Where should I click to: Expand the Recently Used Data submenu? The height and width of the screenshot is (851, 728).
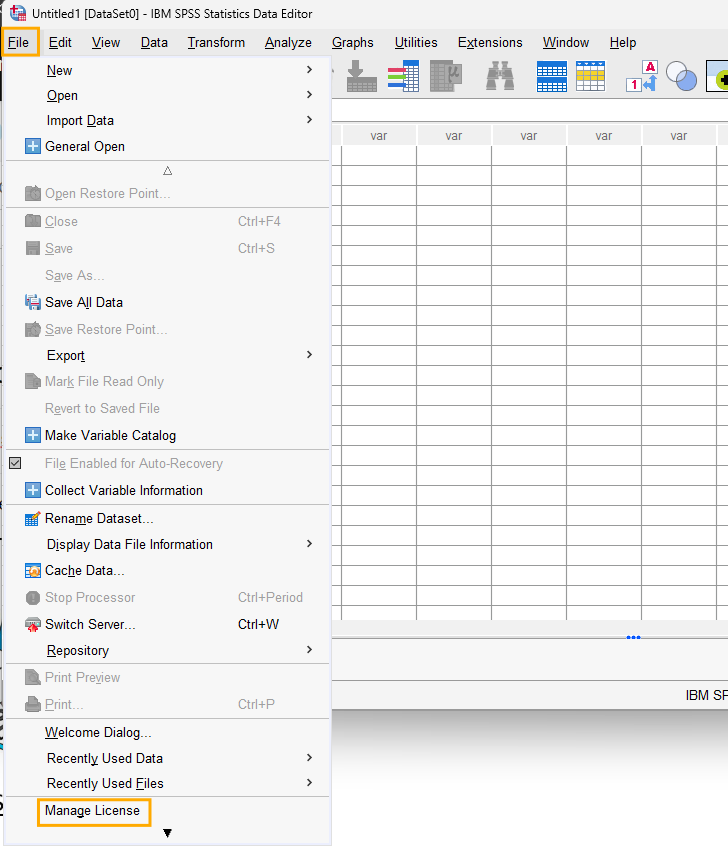pos(168,758)
